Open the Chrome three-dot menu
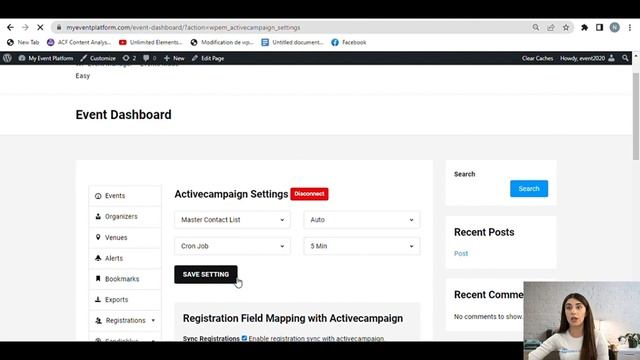 click(x=629, y=27)
